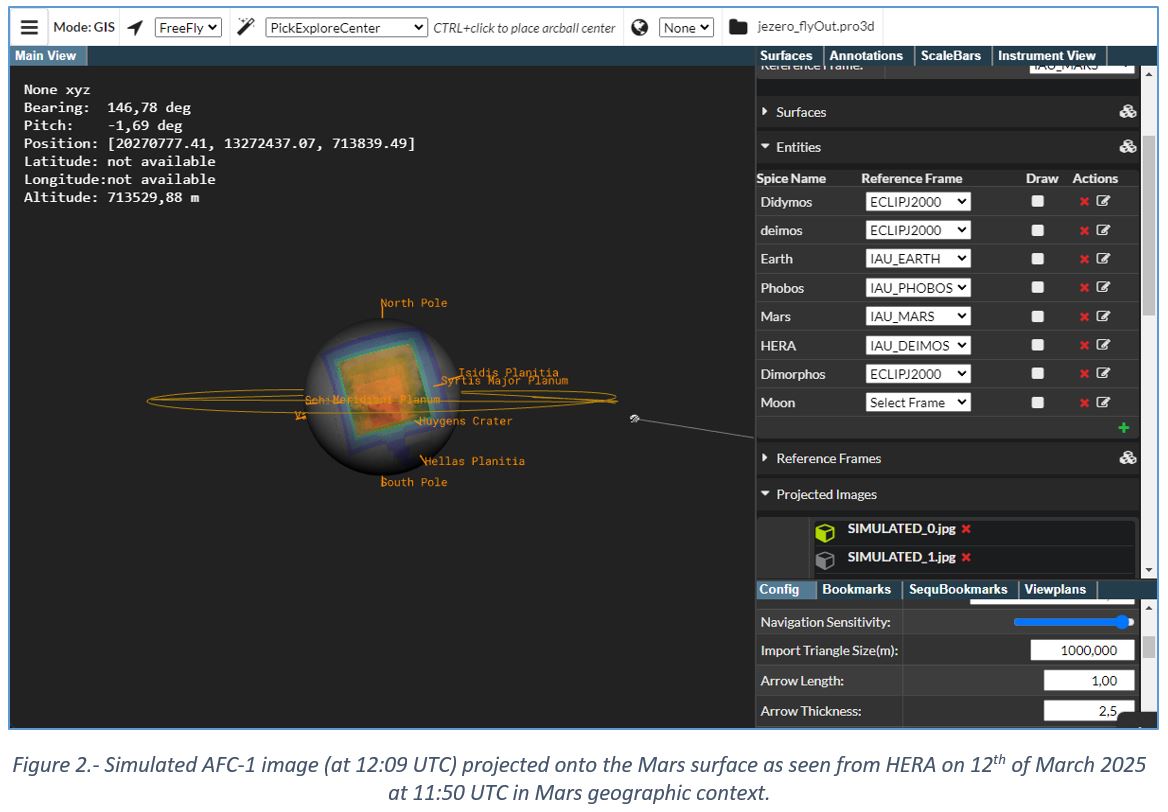Click the globe icon in toolbar
The image size is (1168, 812).
tap(640, 27)
